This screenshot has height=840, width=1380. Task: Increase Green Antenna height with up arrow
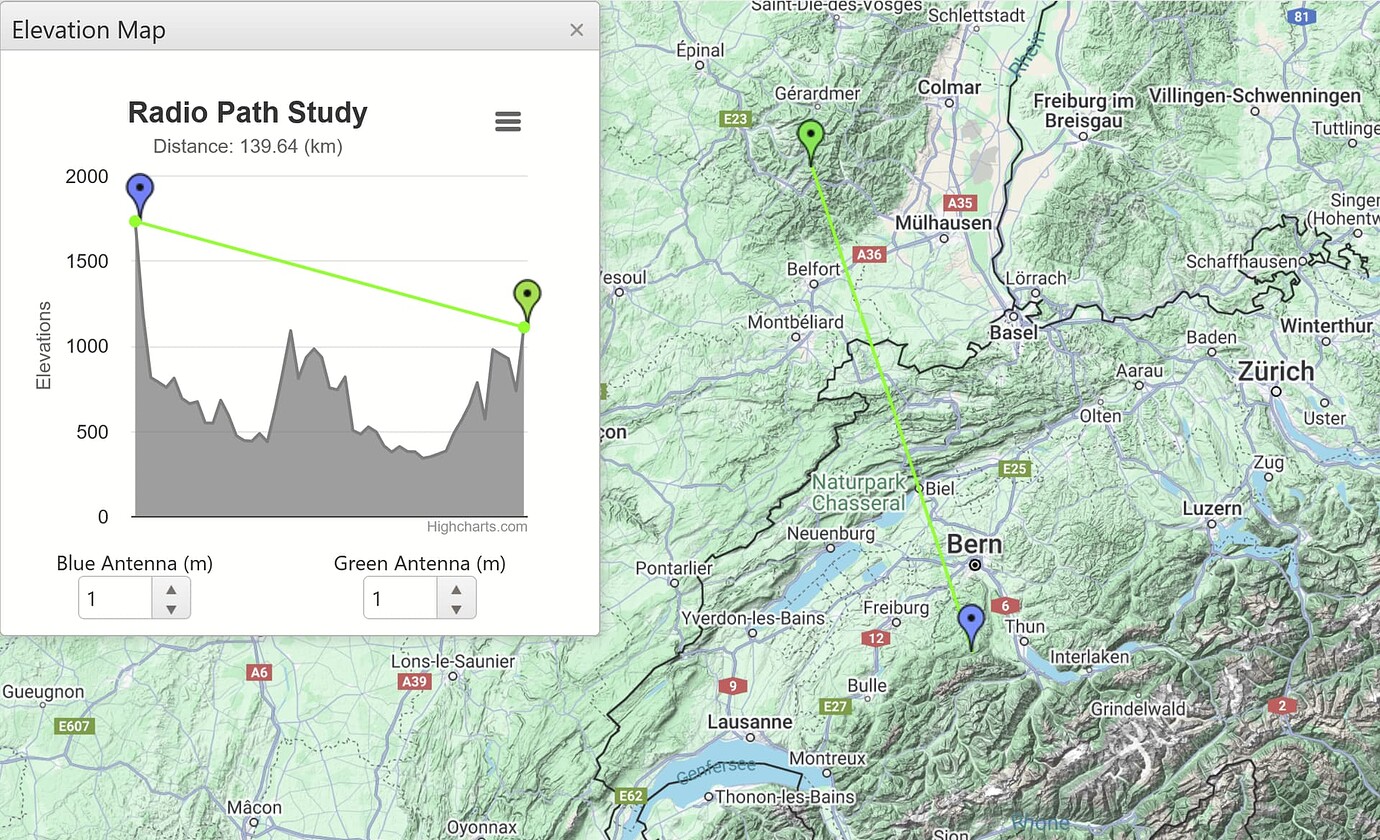pos(456,589)
